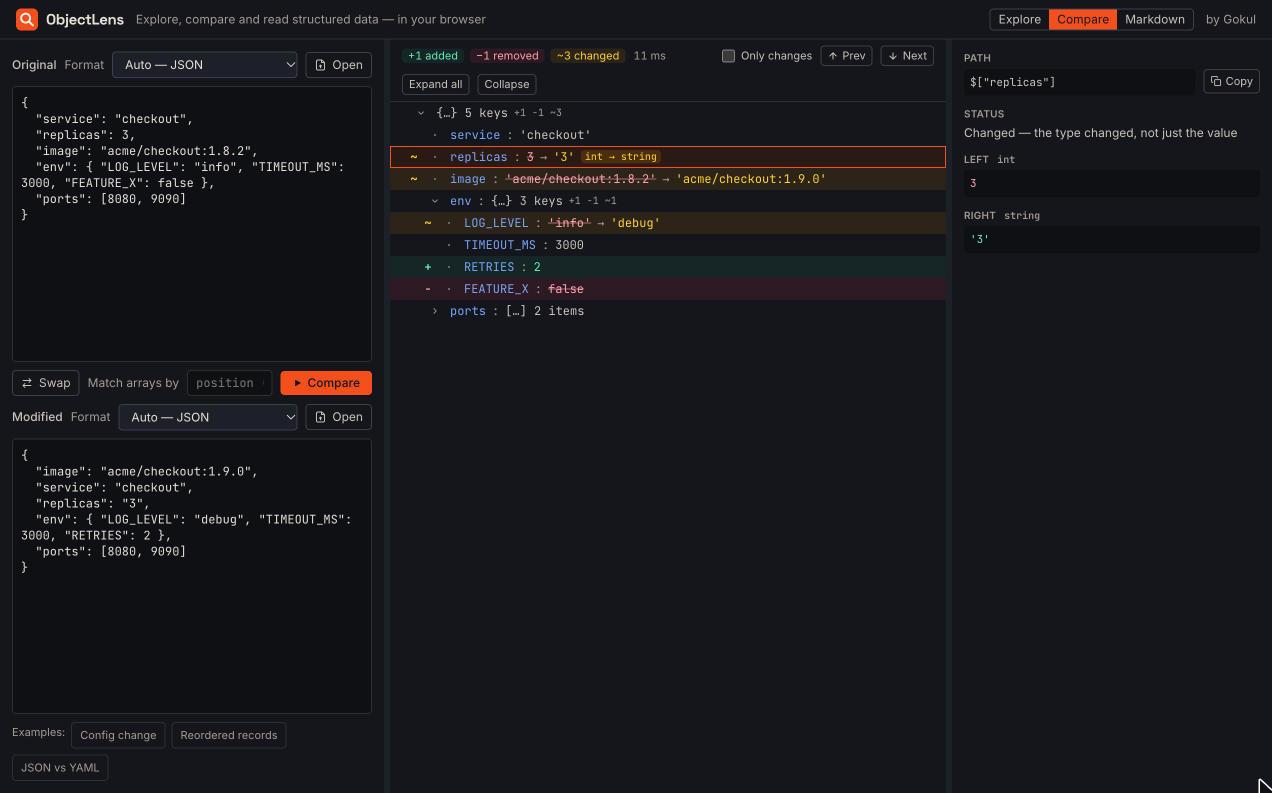Select the replicas changed row
The width and height of the screenshot is (1272, 793).
[x=668, y=157]
